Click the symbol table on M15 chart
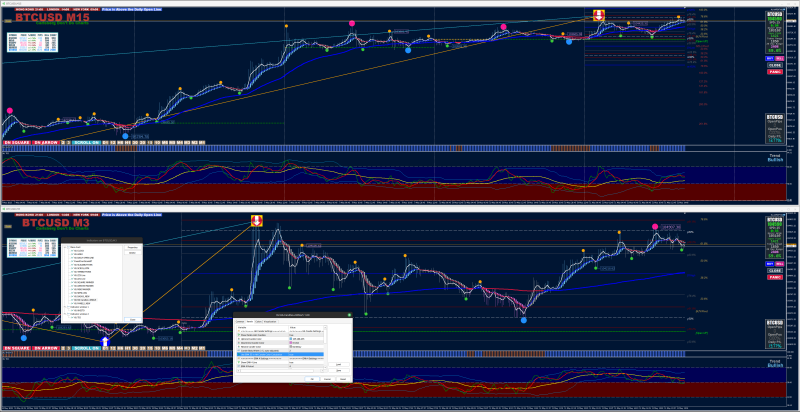800x412 pixels. pyautogui.click(x=32, y=42)
